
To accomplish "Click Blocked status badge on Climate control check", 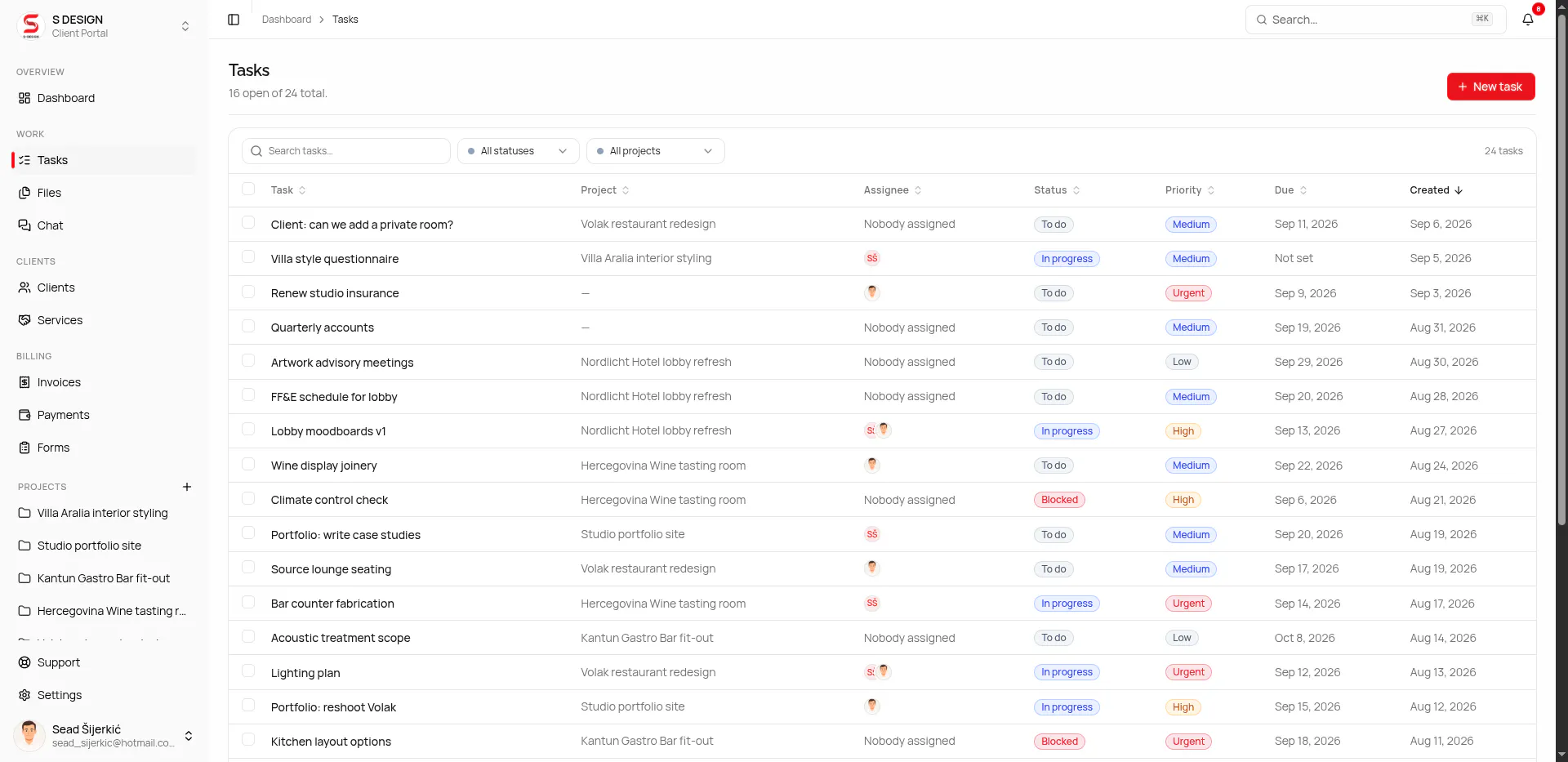I will pos(1059,500).
